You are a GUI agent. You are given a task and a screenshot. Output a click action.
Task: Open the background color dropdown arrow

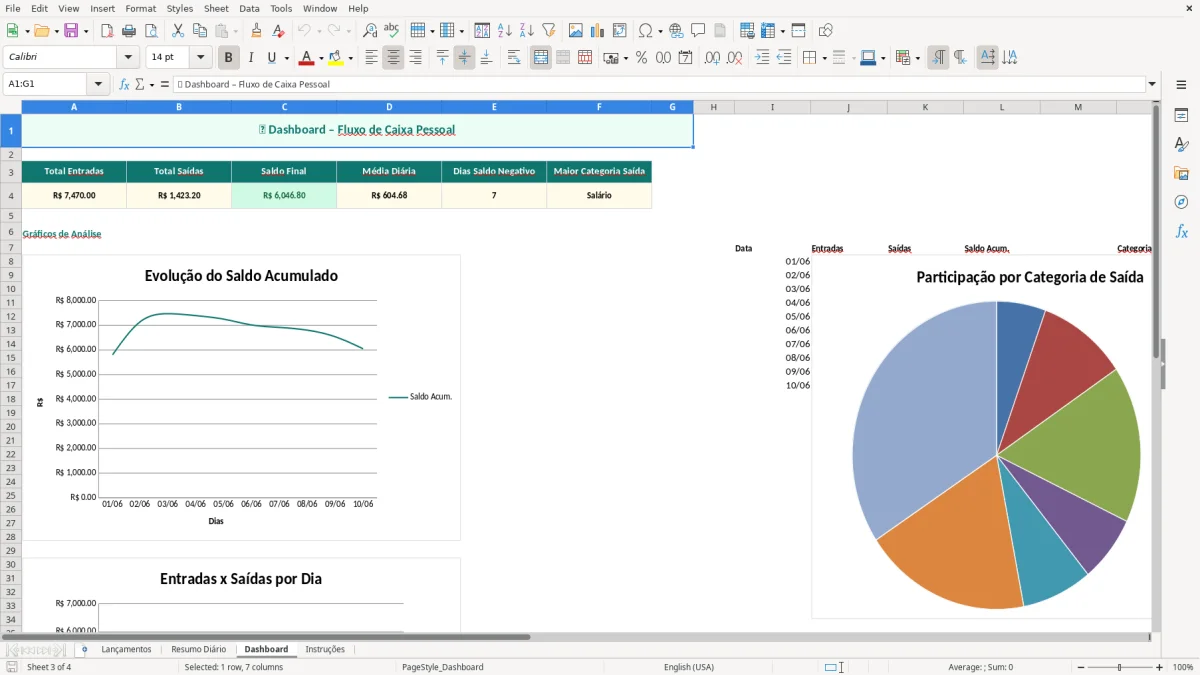(x=350, y=58)
